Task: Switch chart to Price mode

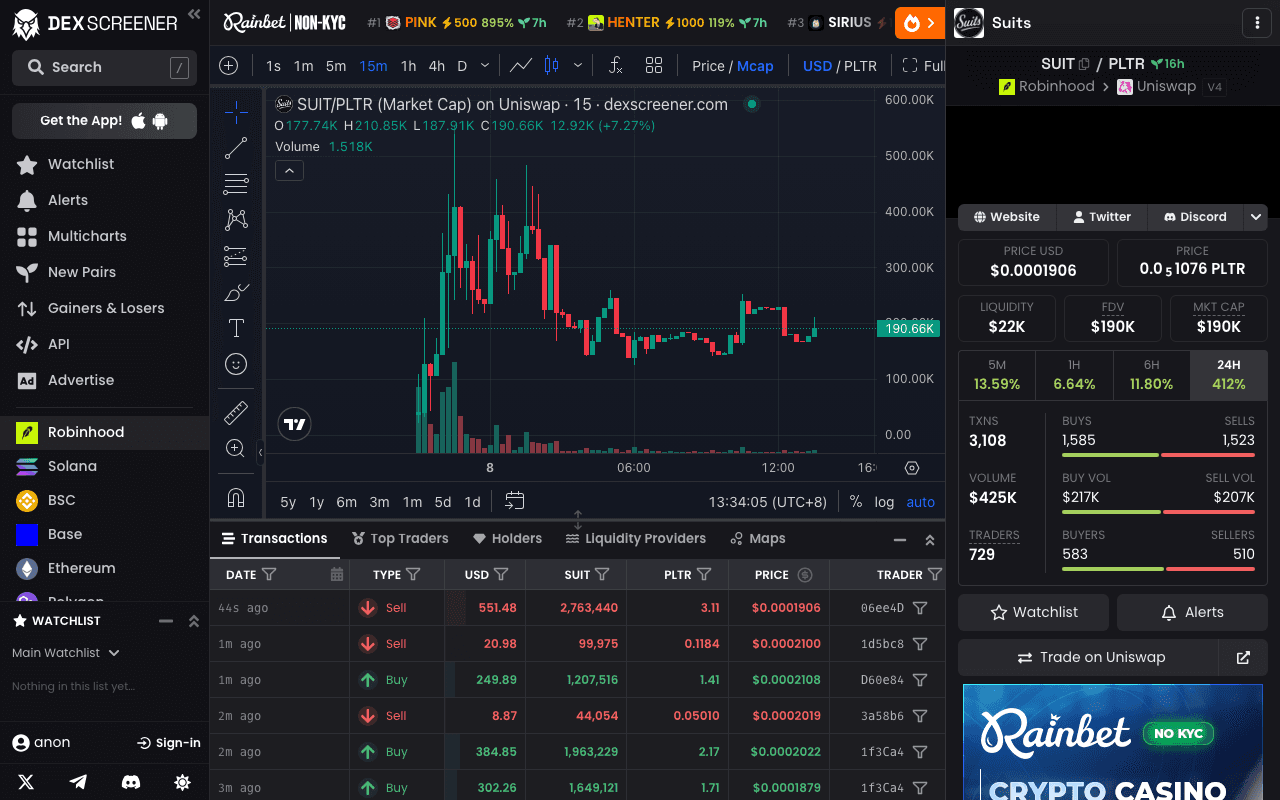Action: click(x=708, y=66)
